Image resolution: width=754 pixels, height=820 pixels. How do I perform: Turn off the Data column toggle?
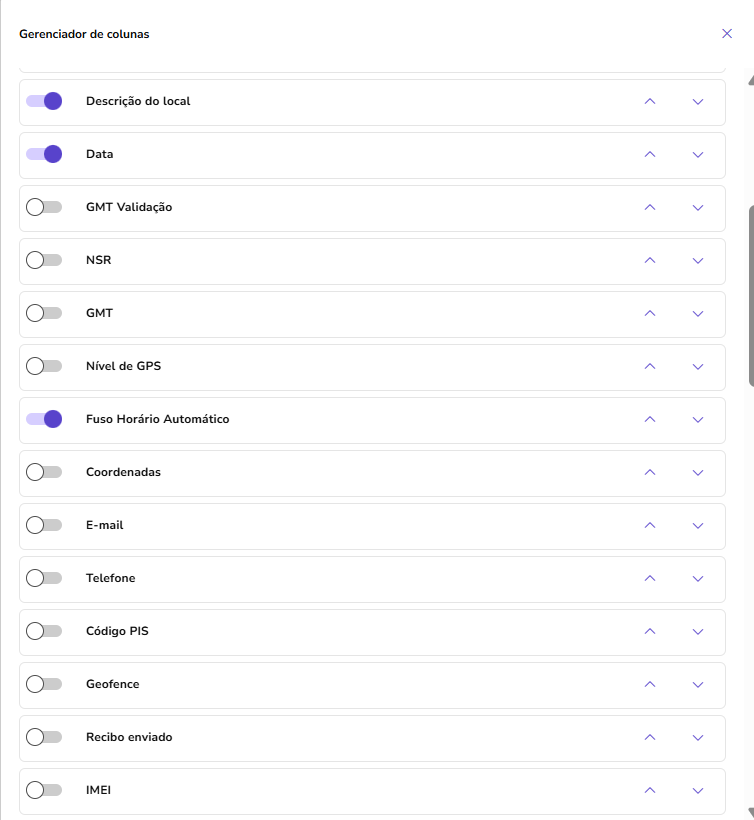point(44,154)
